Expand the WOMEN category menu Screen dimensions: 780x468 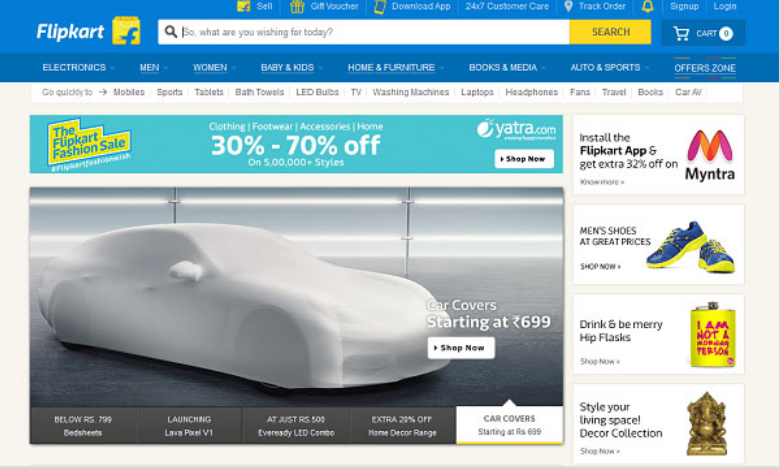click(214, 67)
